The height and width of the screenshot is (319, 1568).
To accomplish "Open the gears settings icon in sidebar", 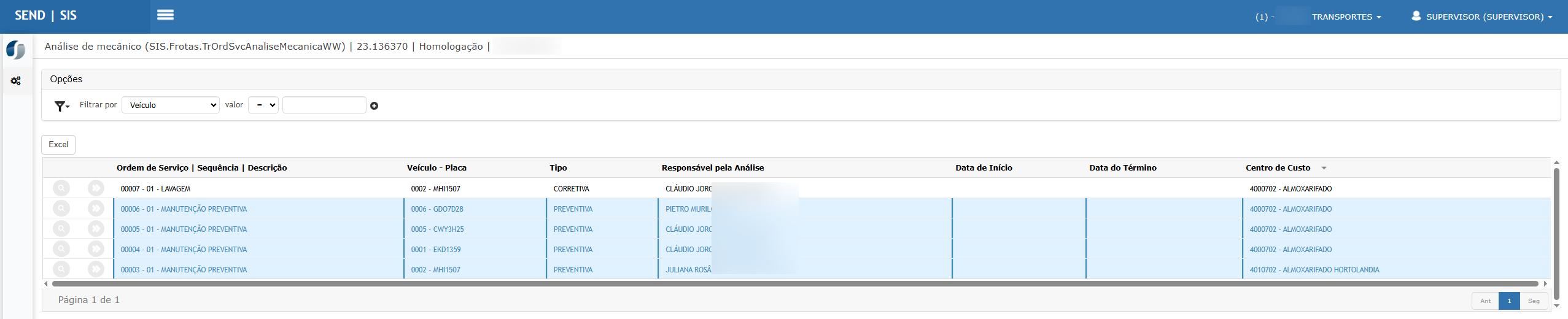I will (x=16, y=80).
